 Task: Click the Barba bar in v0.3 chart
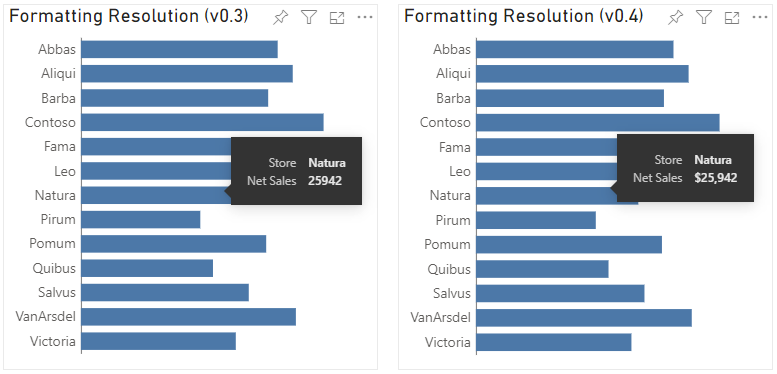tap(174, 98)
